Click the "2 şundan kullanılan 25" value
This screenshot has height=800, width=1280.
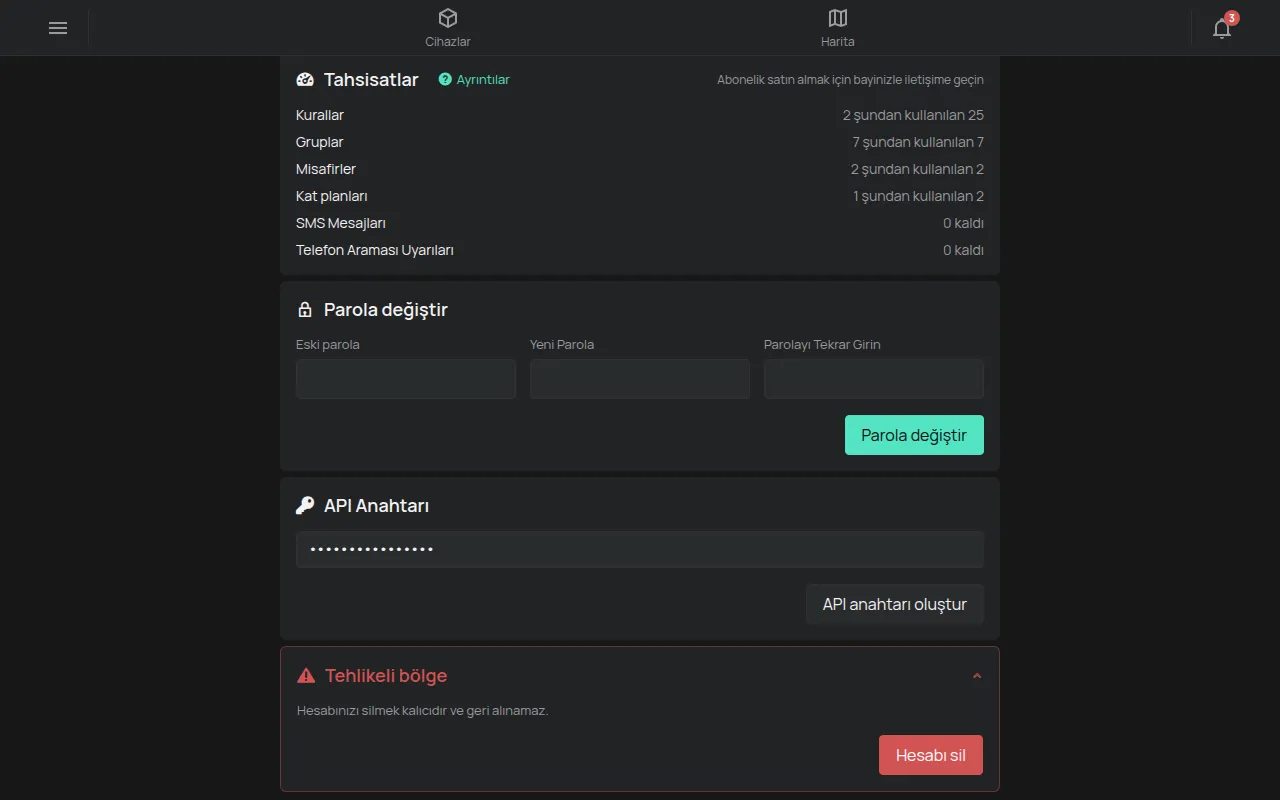pyautogui.click(x=913, y=115)
